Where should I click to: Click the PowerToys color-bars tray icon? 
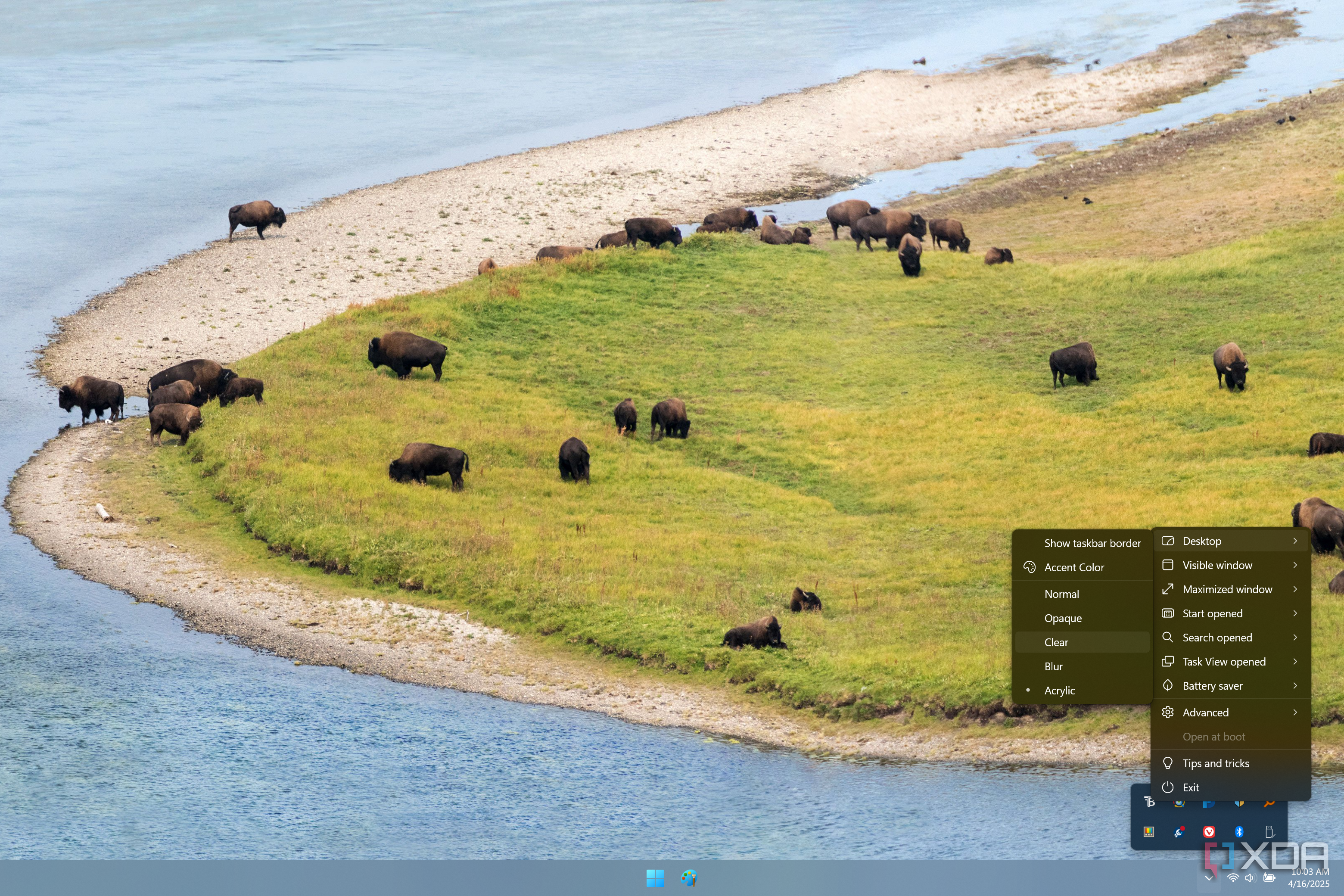tap(1148, 831)
